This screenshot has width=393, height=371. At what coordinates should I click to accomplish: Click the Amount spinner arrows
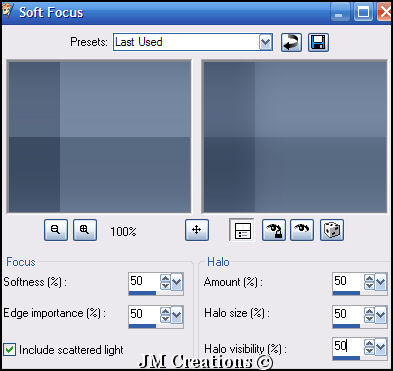click(369, 282)
